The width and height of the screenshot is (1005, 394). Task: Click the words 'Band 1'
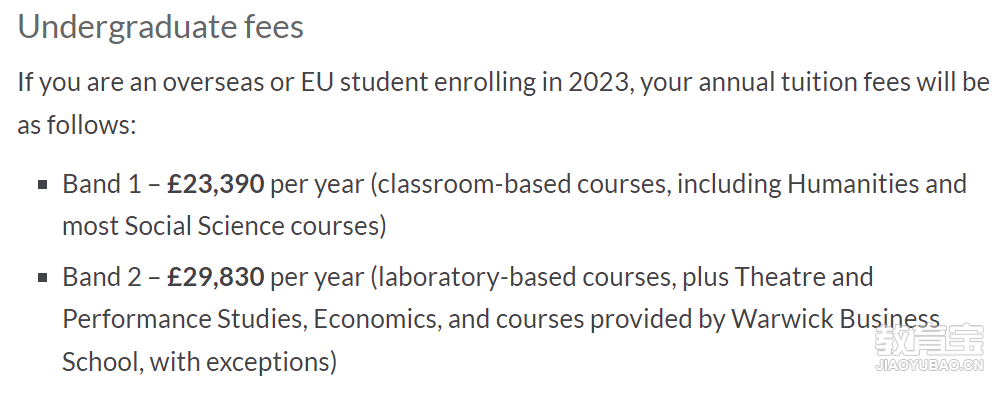(101, 185)
